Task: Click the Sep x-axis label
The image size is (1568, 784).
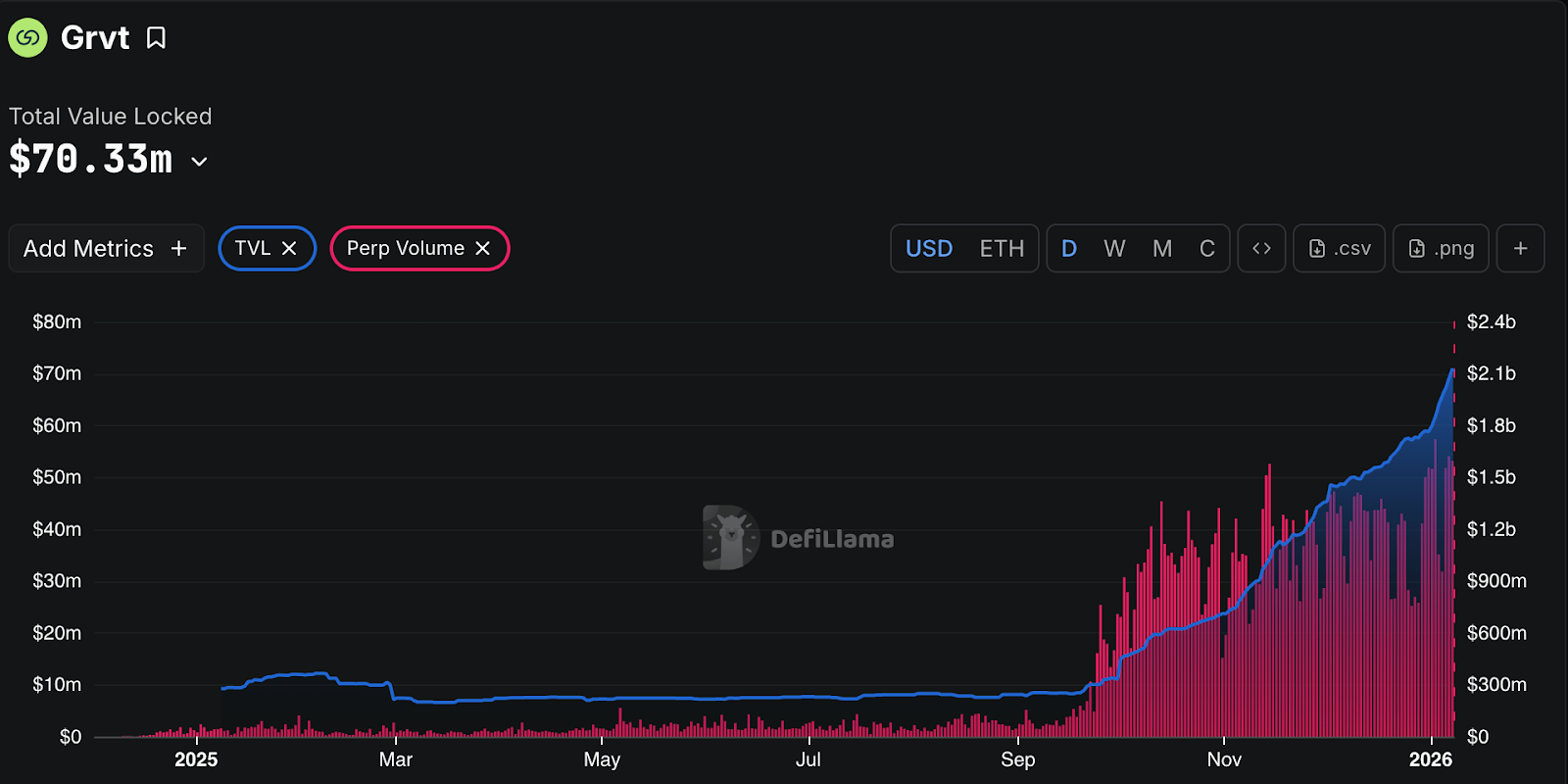Action: pyautogui.click(x=1018, y=759)
